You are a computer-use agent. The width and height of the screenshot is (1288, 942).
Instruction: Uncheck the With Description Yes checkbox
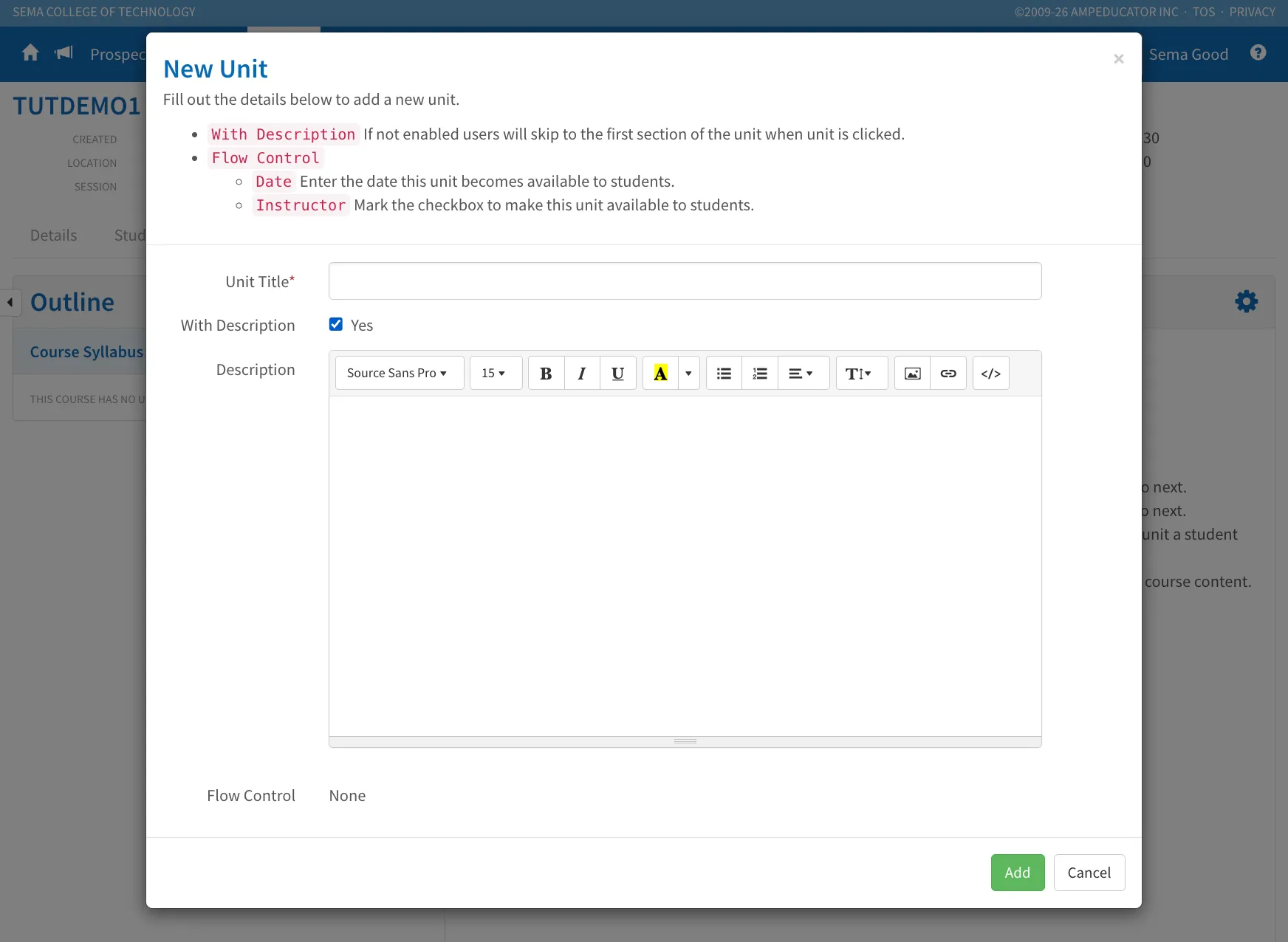(x=336, y=324)
